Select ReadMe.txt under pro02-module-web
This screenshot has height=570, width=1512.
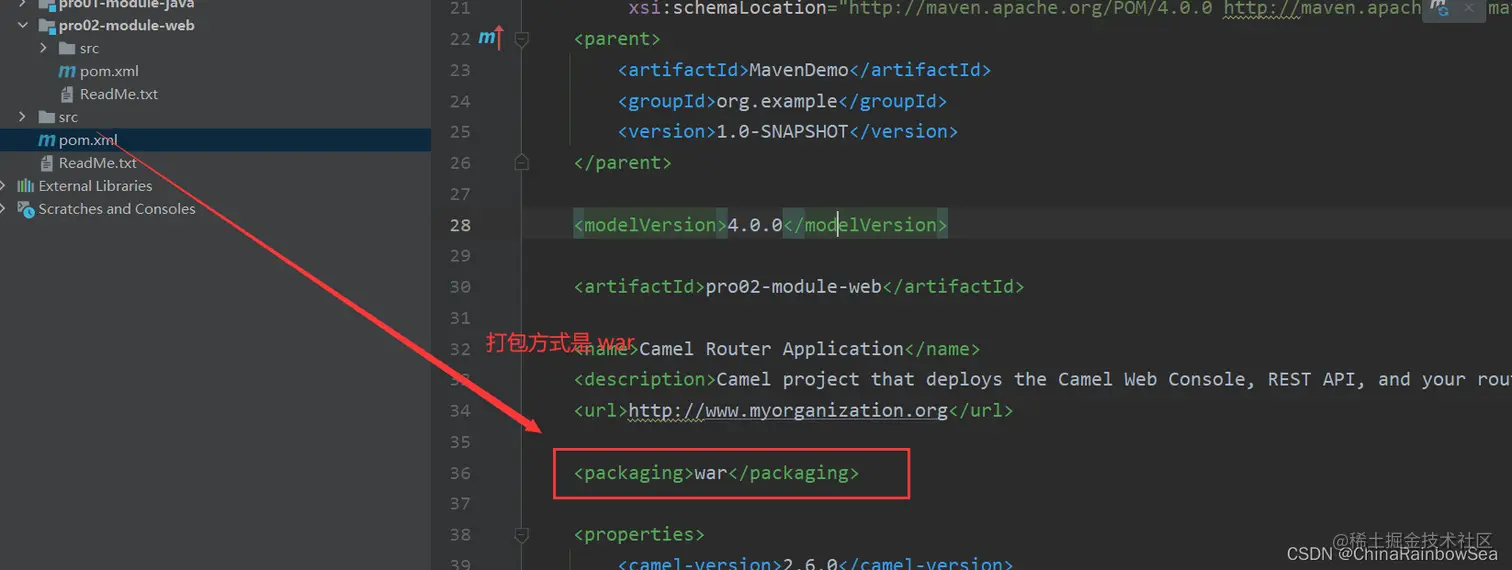pos(119,94)
